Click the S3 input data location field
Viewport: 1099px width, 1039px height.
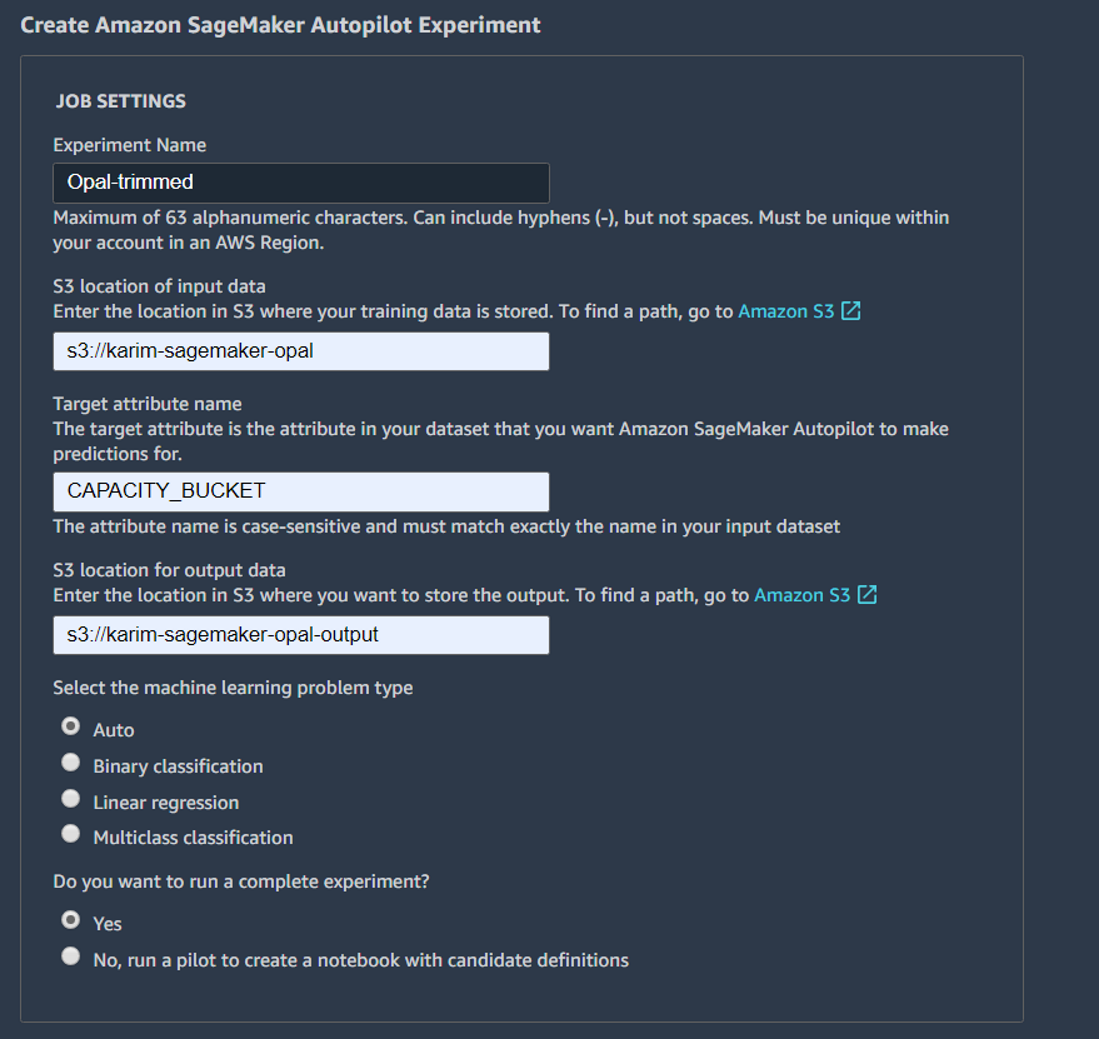click(x=300, y=351)
